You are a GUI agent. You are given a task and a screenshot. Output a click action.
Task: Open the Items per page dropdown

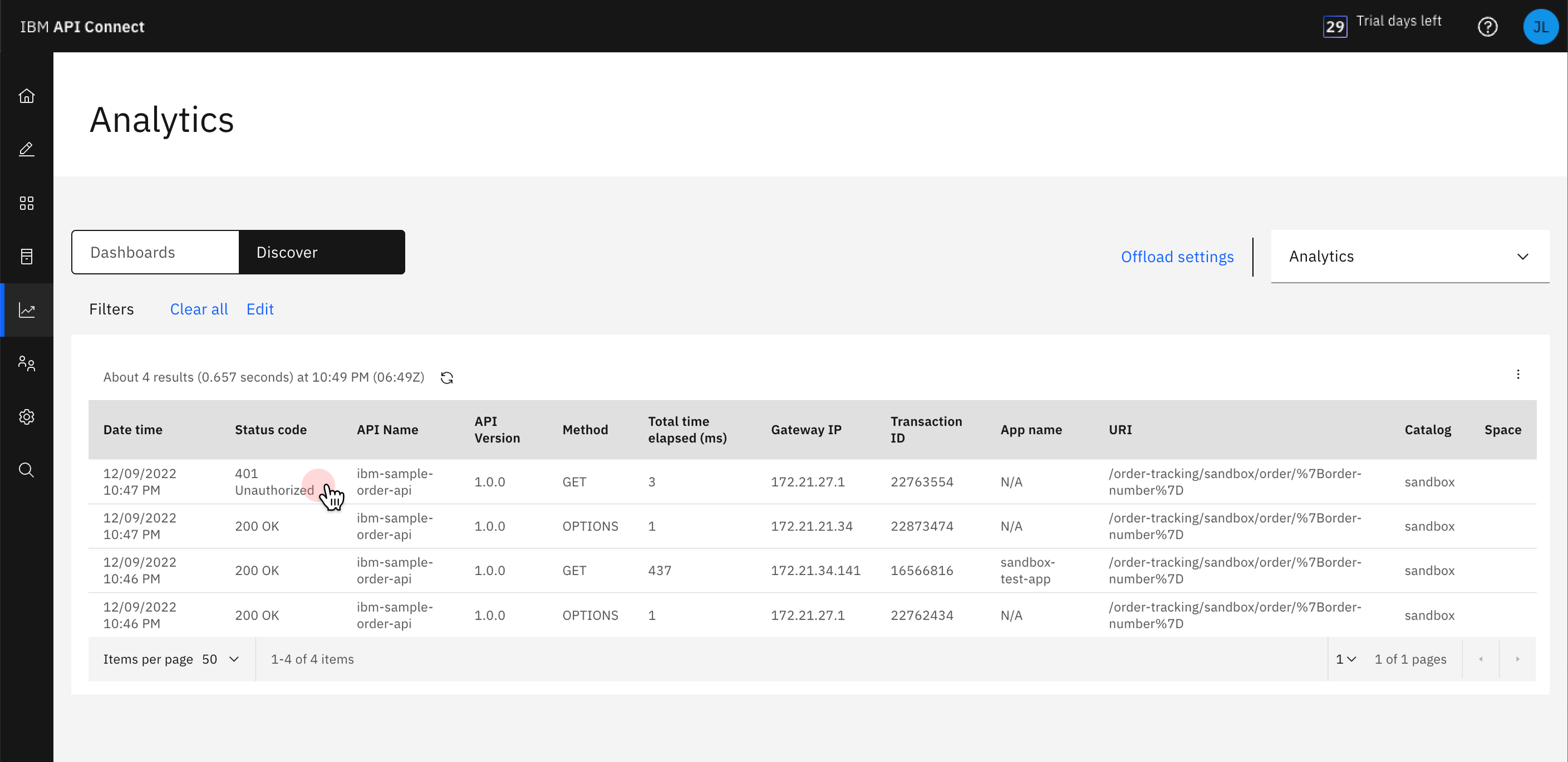coord(220,659)
